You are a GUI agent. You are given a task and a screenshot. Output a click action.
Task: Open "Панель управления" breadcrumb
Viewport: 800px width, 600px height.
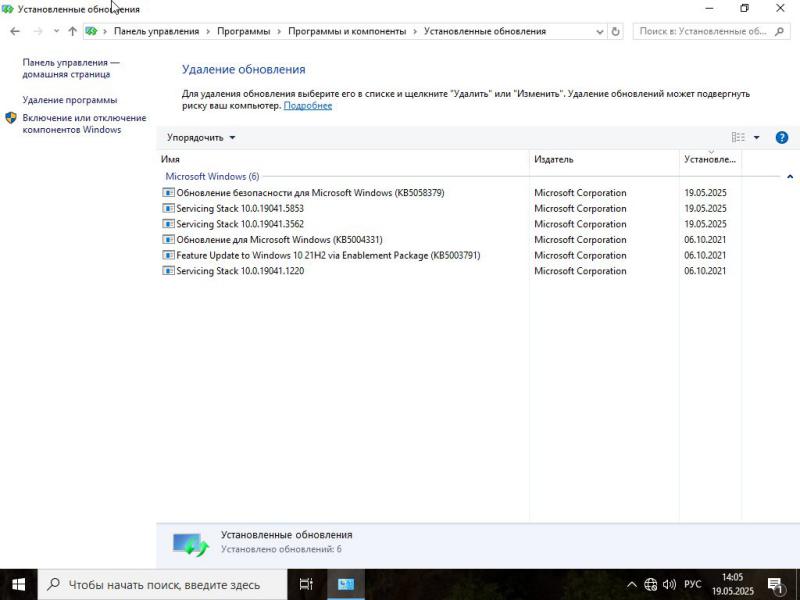coord(156,31)
